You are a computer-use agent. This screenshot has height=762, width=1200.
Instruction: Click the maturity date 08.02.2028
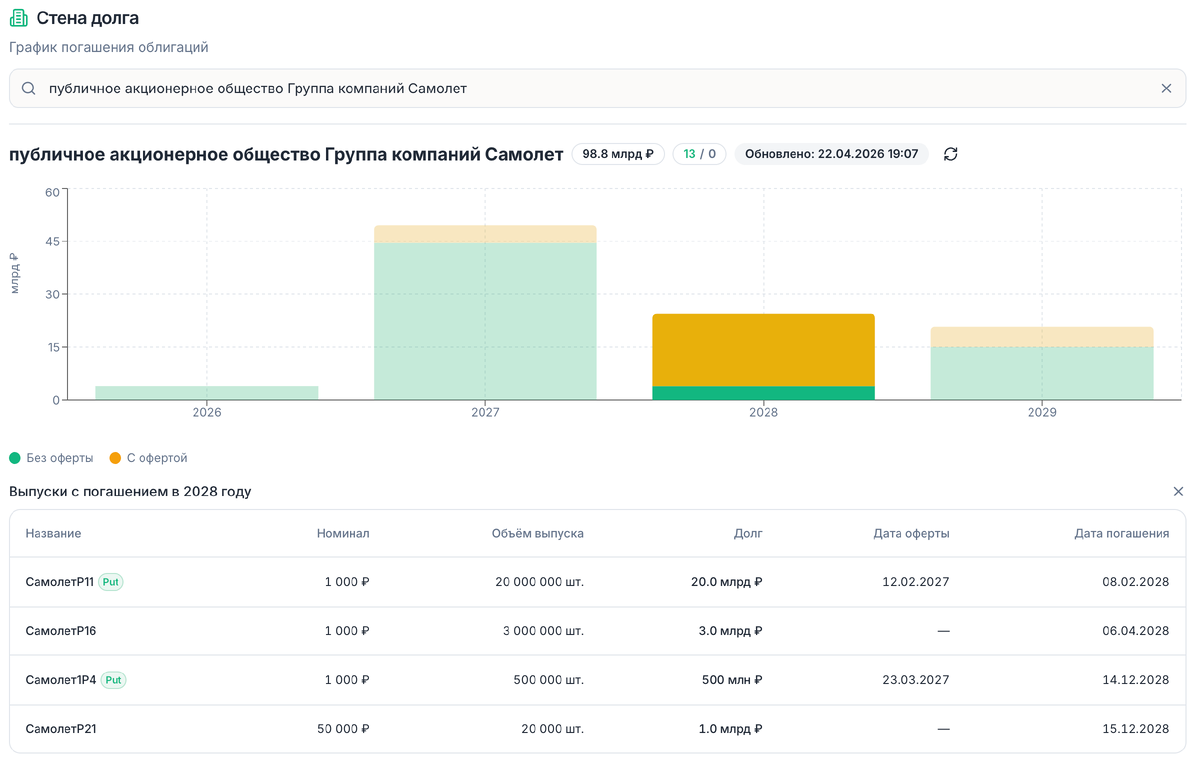pos(1136,582)
